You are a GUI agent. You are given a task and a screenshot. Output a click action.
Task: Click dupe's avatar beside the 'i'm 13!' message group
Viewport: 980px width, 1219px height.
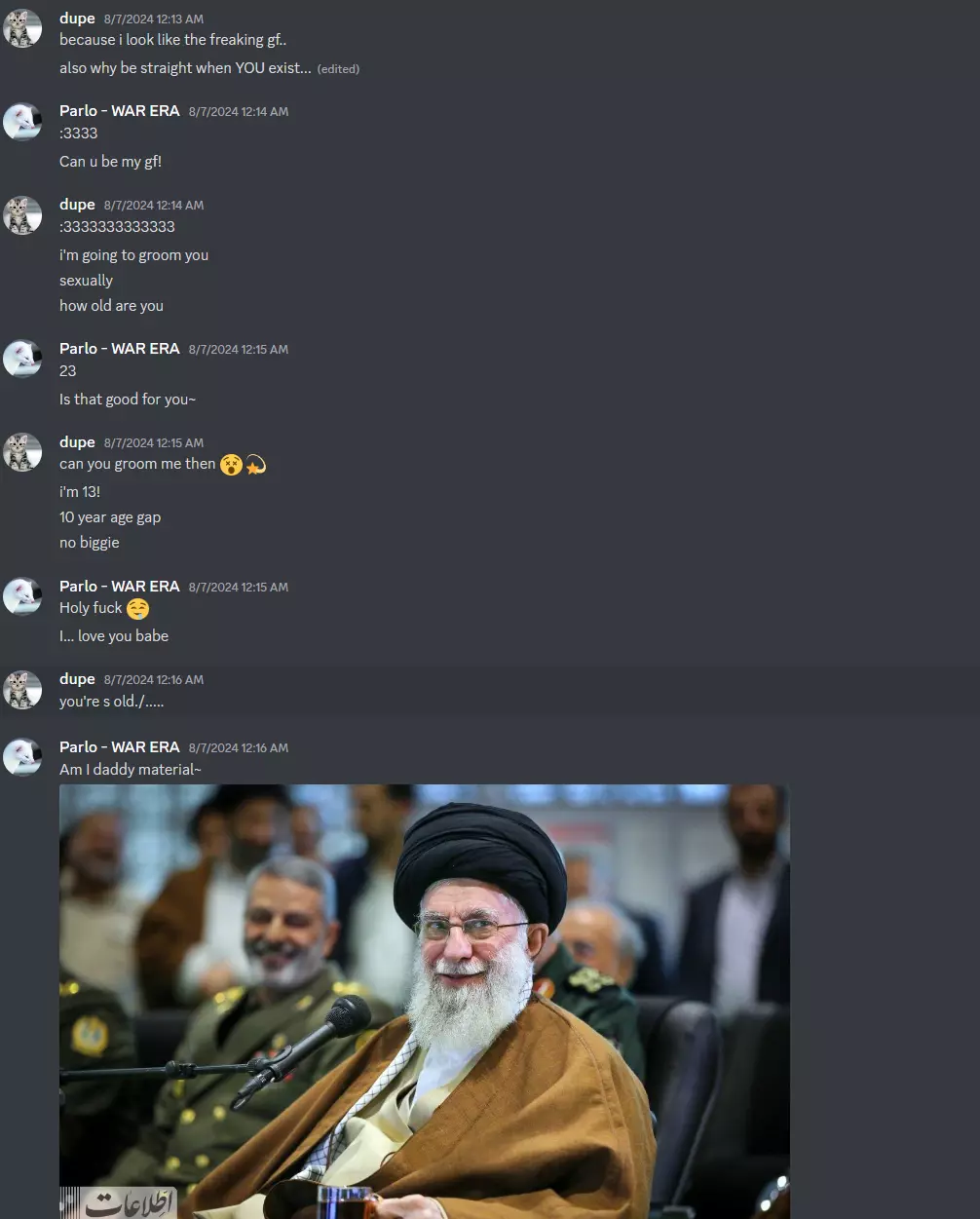tap(22, 453)
